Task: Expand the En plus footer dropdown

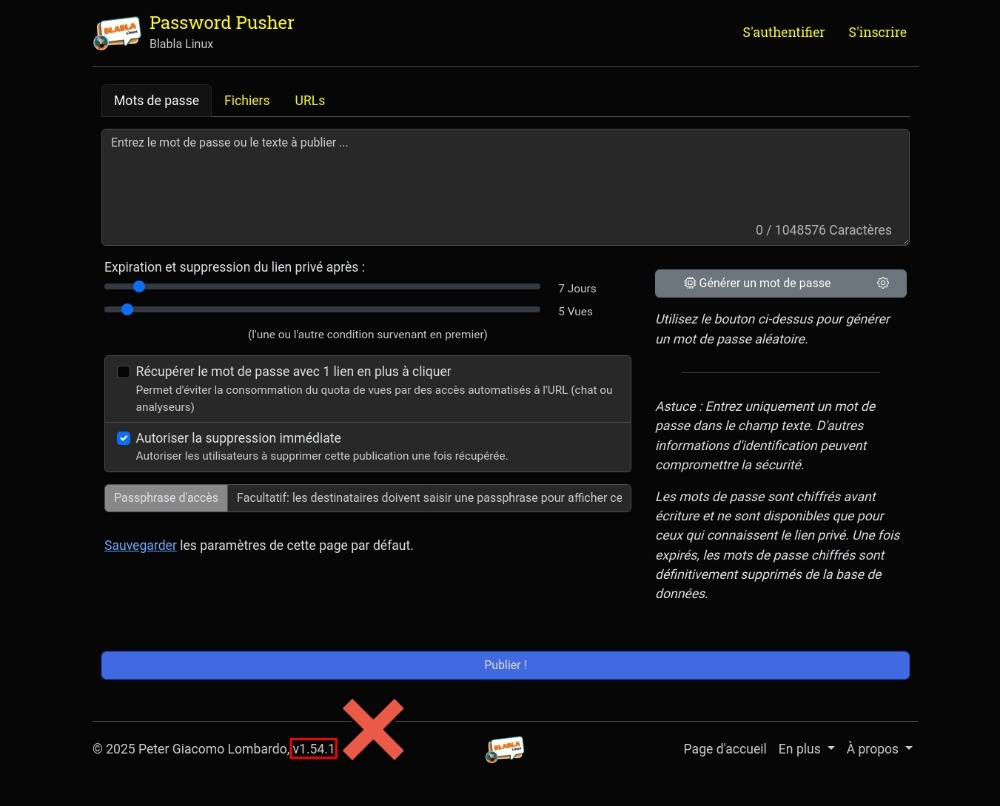Action: point(806,749)
